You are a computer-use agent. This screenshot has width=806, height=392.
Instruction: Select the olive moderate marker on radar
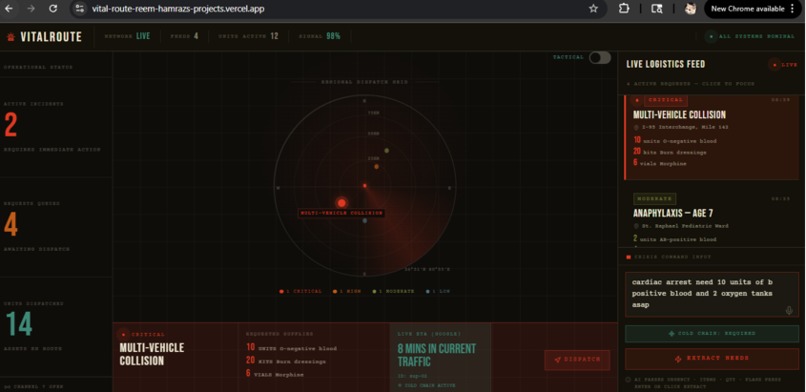click(x=387, y=151)
